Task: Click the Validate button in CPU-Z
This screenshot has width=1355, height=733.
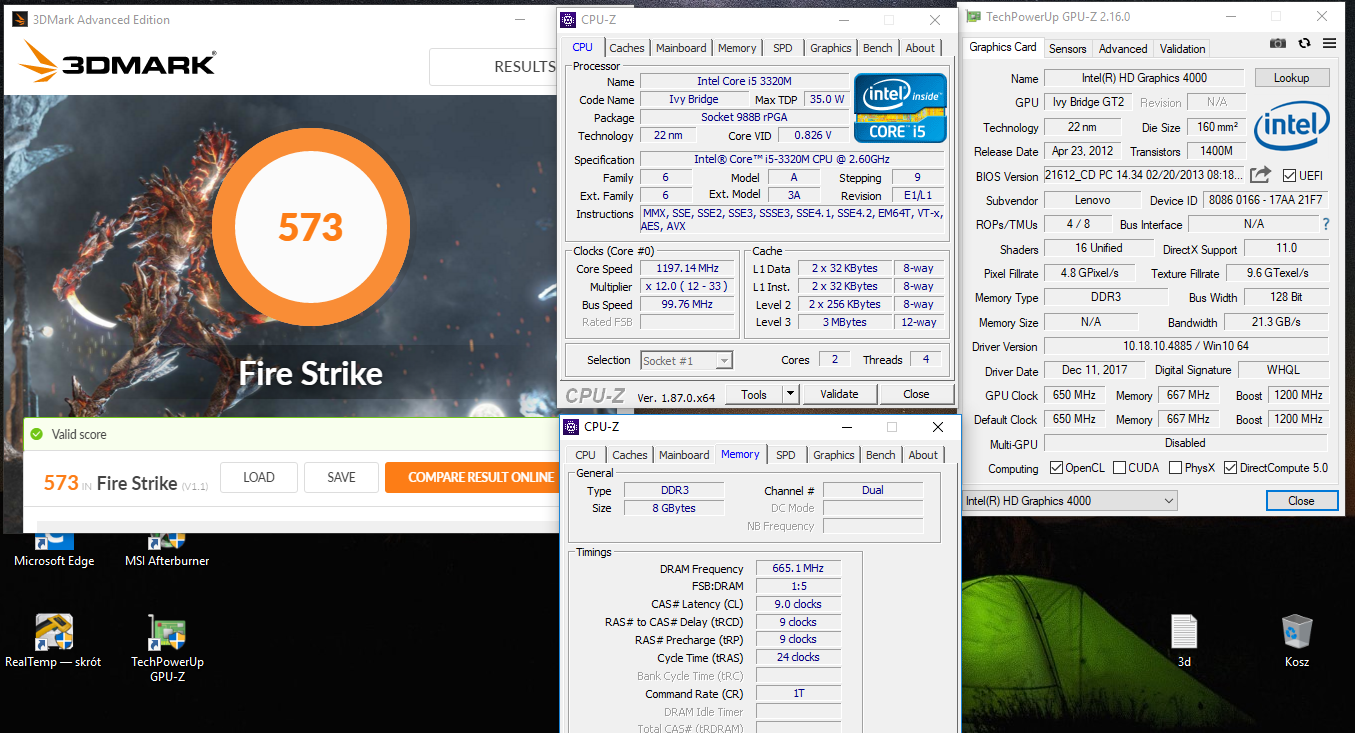Action: coord(839,394)
